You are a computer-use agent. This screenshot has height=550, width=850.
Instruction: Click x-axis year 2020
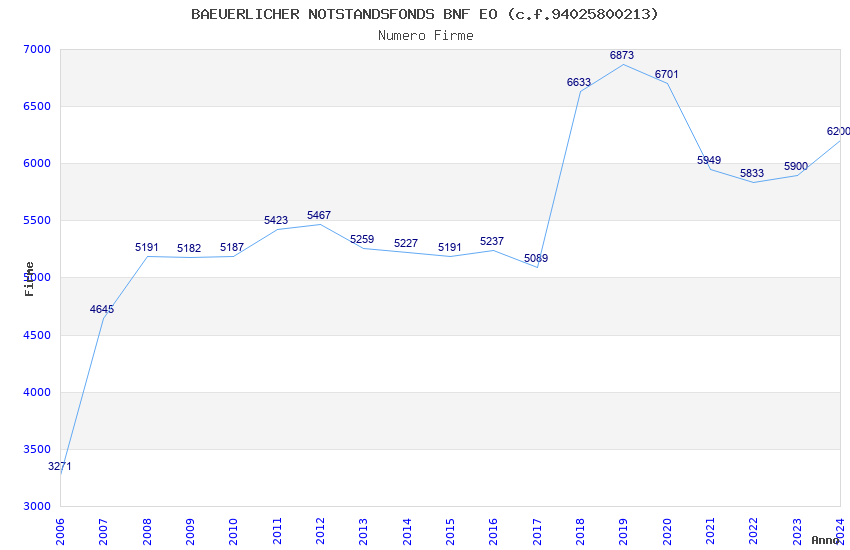pos(667,532)
